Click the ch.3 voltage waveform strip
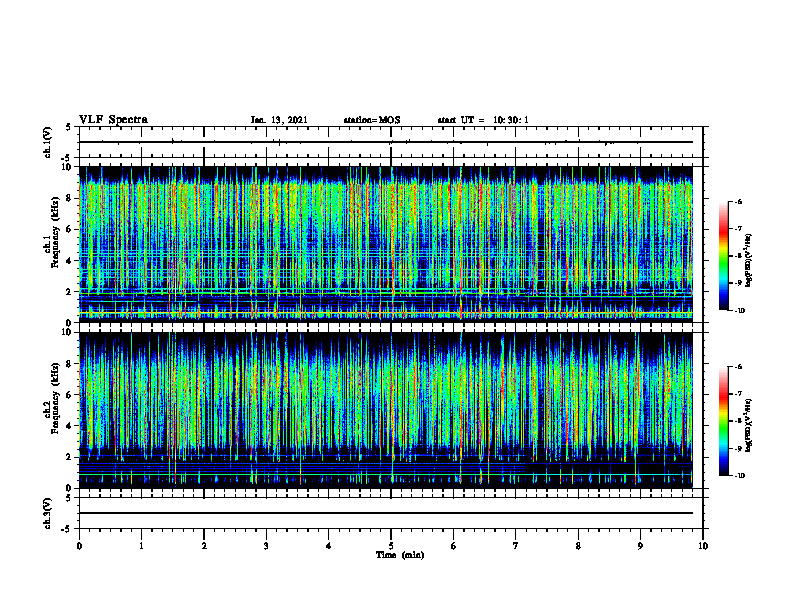The image size is (792, 612). pyautogui.click(x=386, y=513)
